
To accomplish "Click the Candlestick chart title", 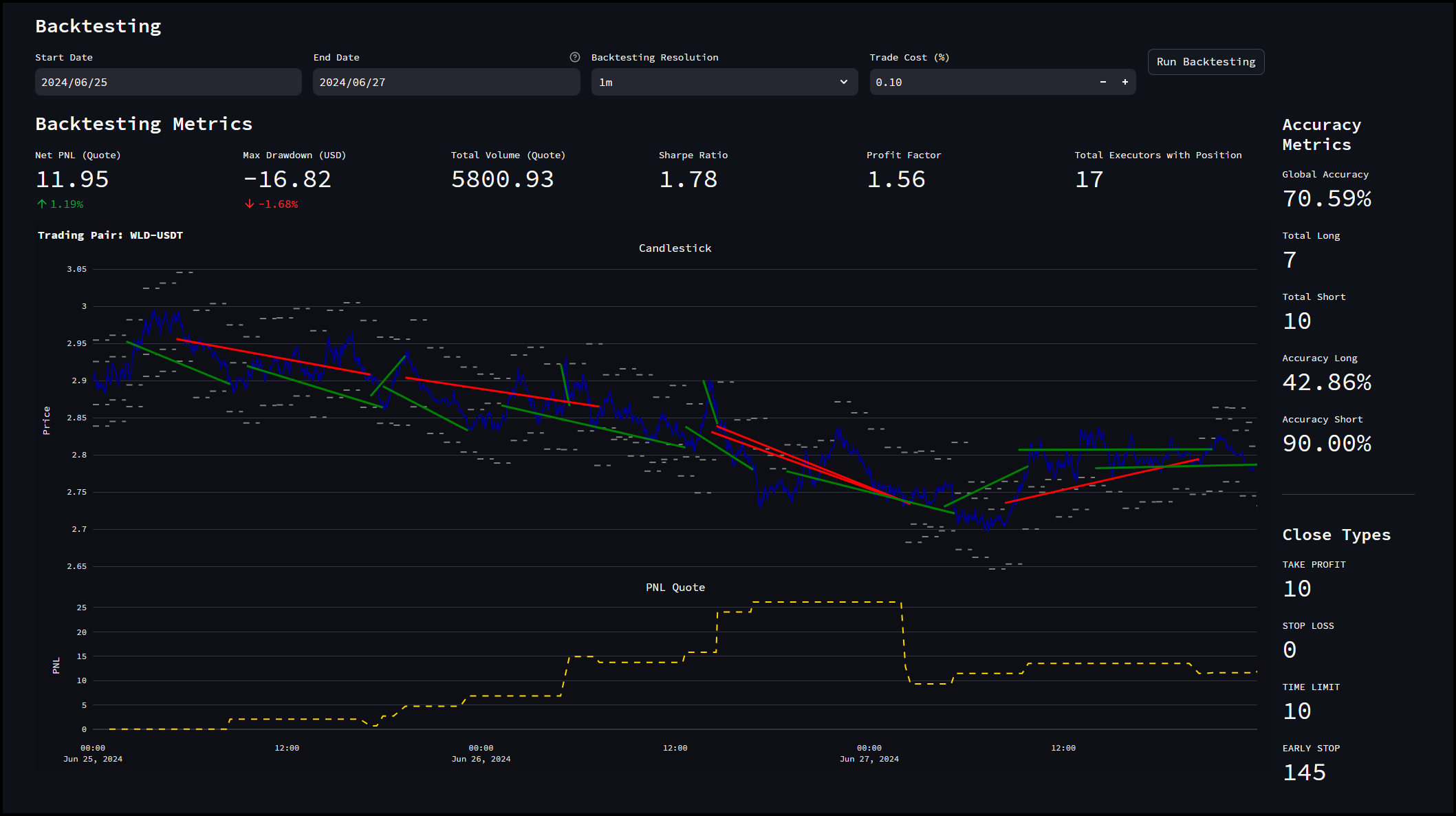I will [x=675, y=248].
